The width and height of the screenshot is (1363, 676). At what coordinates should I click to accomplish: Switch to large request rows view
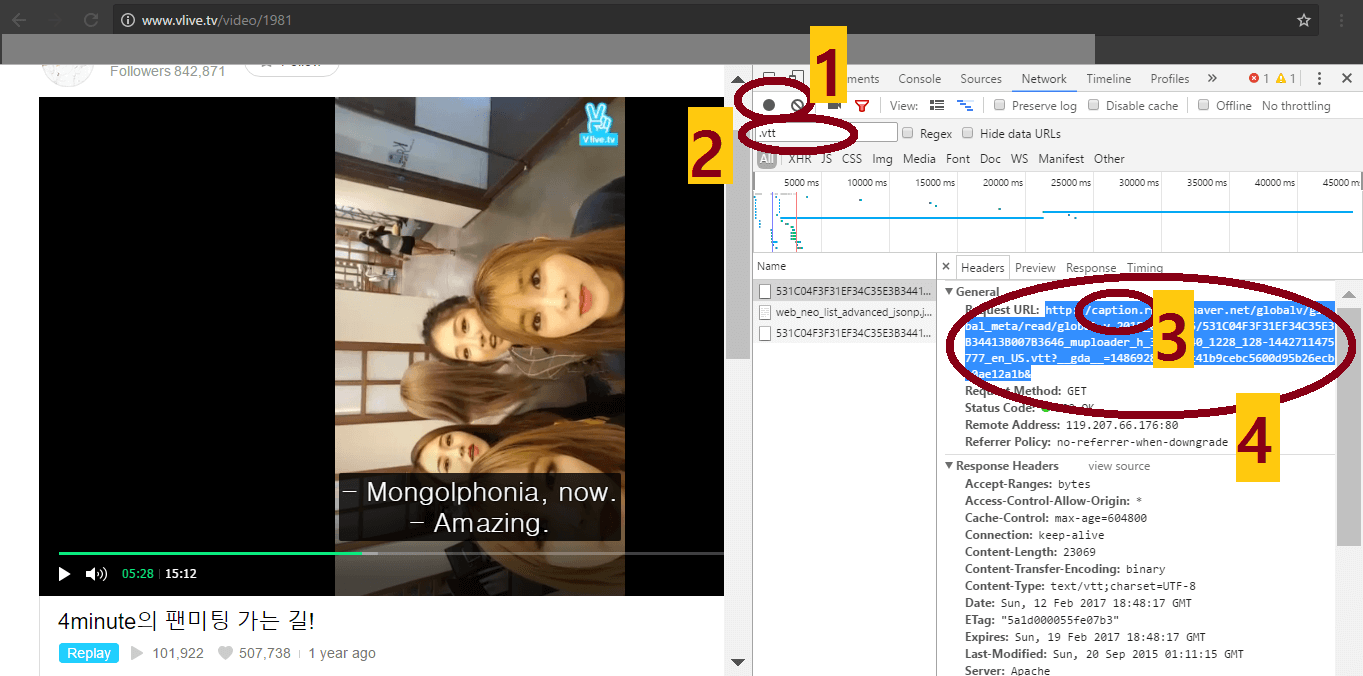click(x=937, y=105)
